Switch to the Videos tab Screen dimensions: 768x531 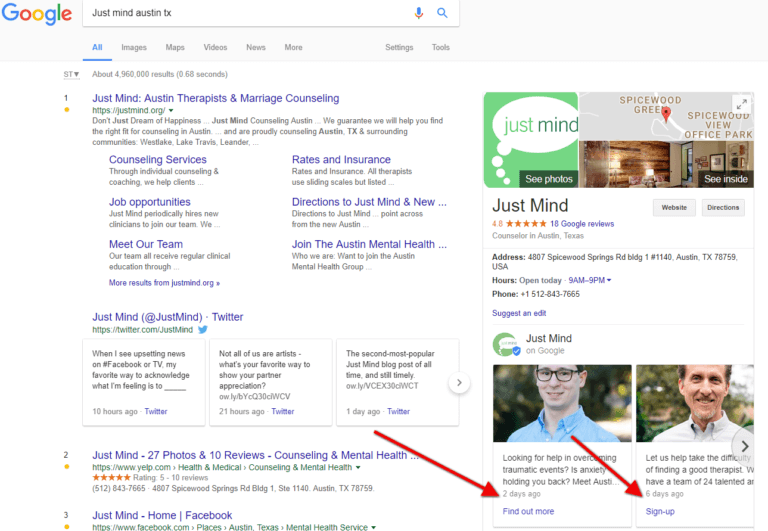216,48
